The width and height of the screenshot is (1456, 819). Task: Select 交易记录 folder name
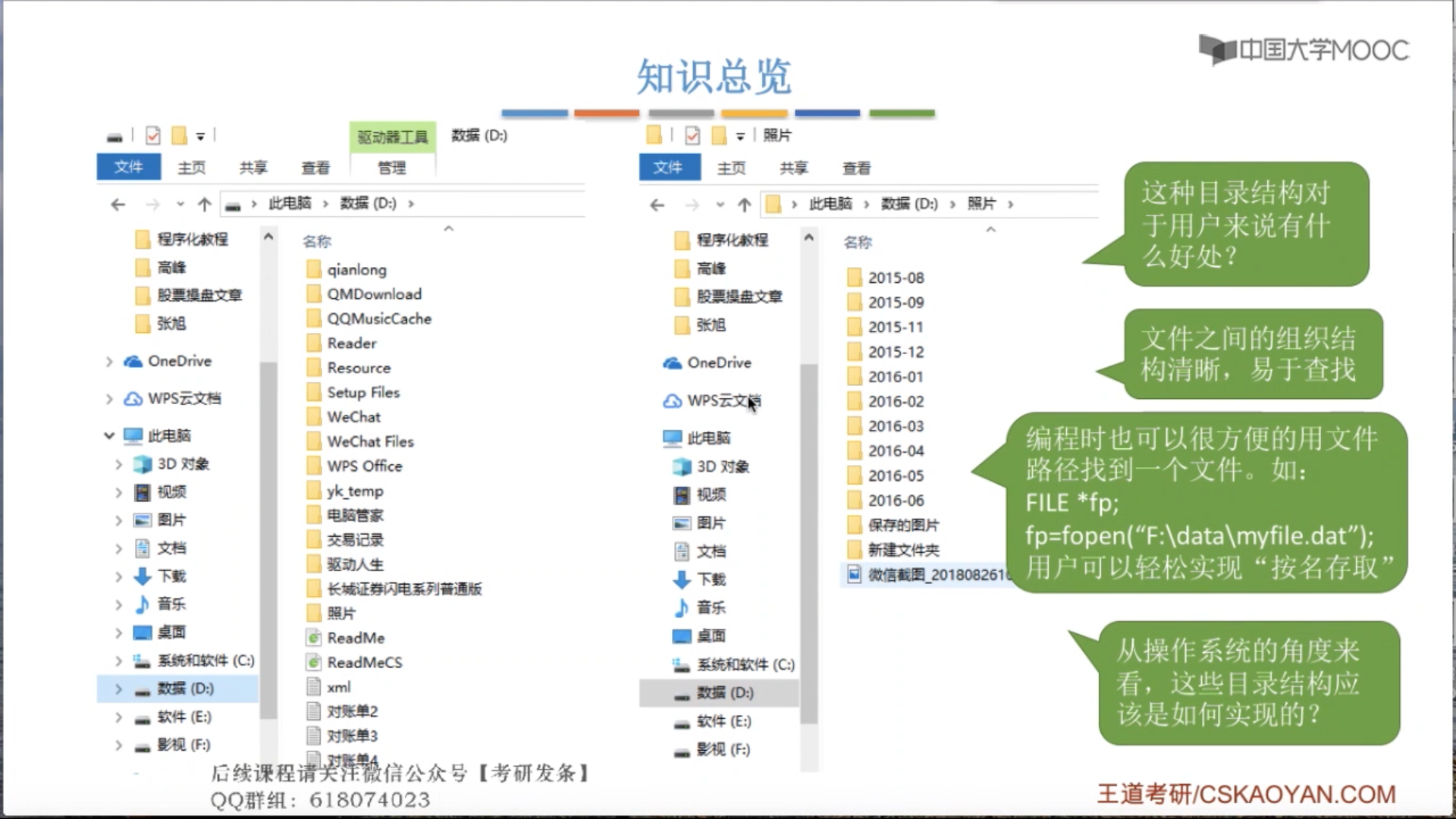pyautogui.click(x=355, y=540)
